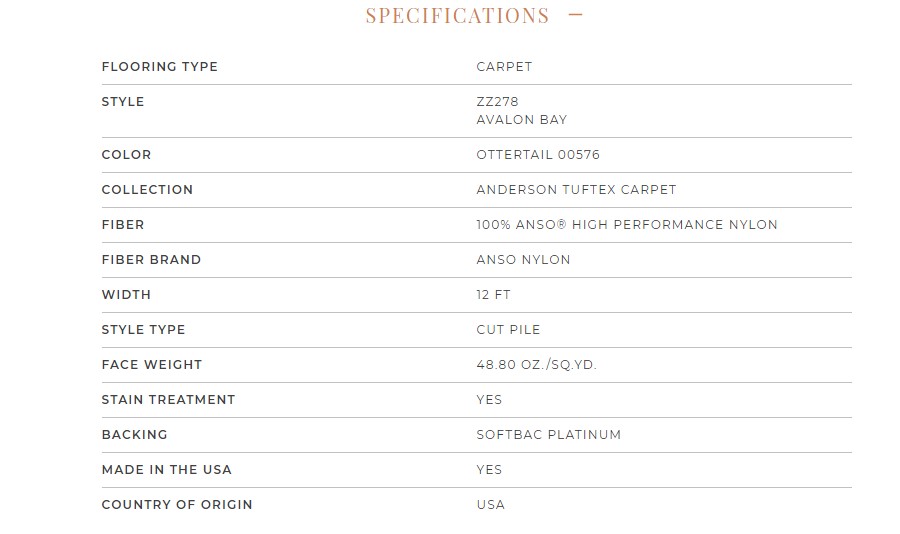Collapse the Specifications section minus icon
Screen dimensions: 900x534
coord(575,15)
